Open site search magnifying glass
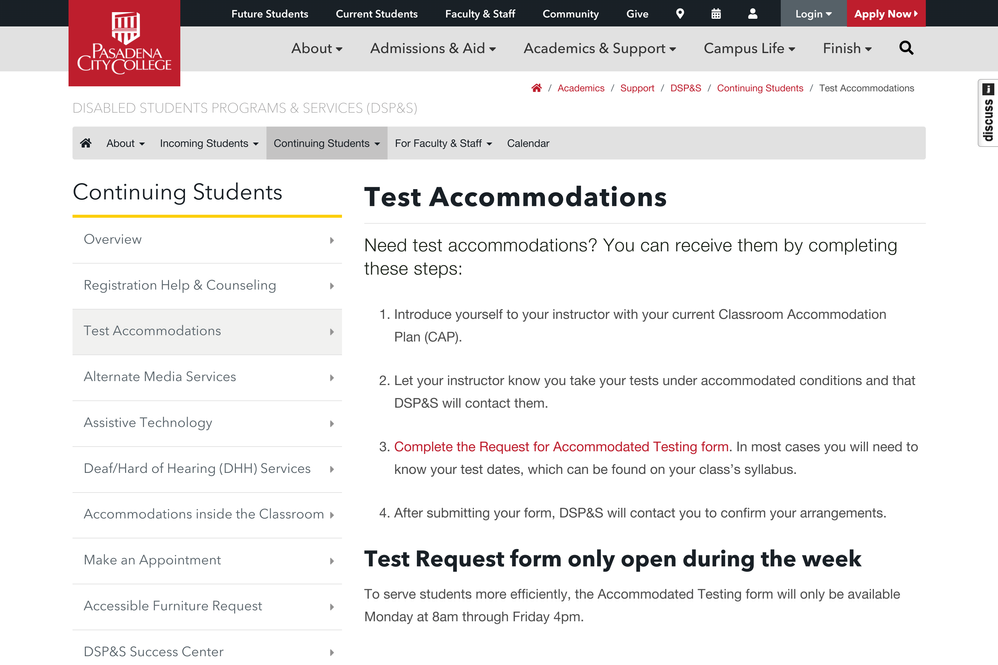Viewport: 998px width, 665px height. (906, 48)
